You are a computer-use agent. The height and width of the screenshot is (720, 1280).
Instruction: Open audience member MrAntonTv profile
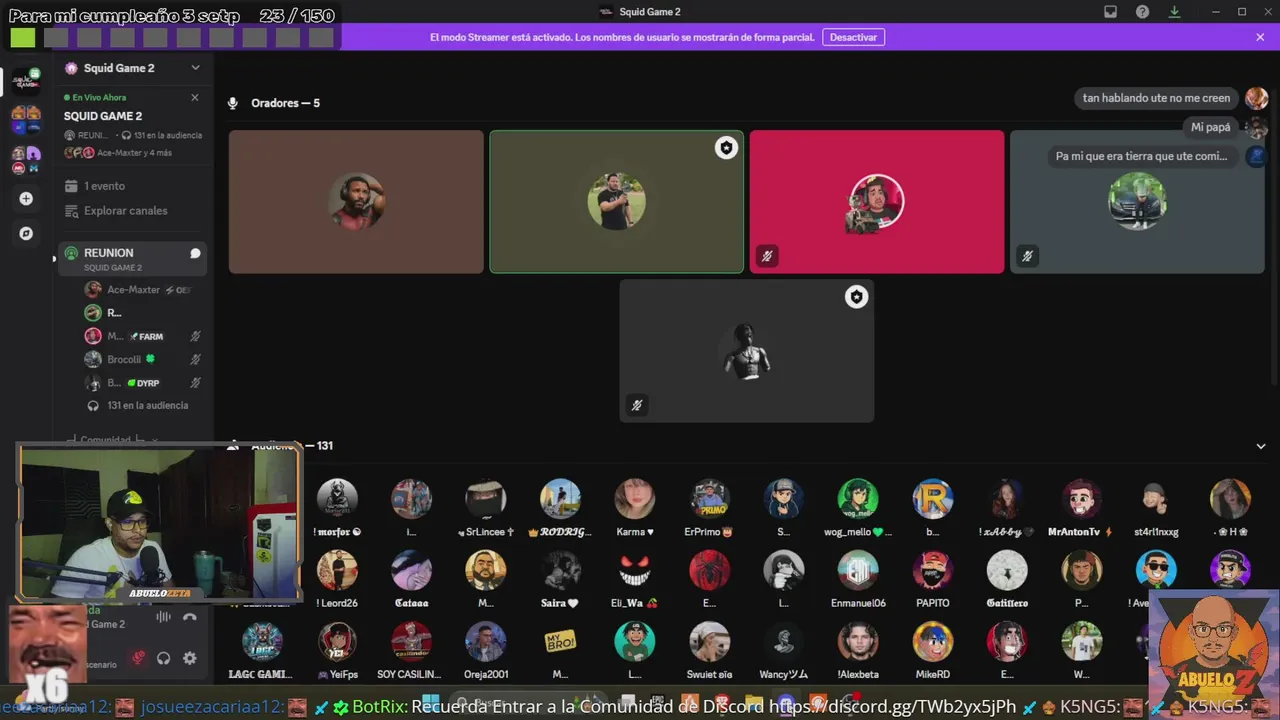[1081, 508]
